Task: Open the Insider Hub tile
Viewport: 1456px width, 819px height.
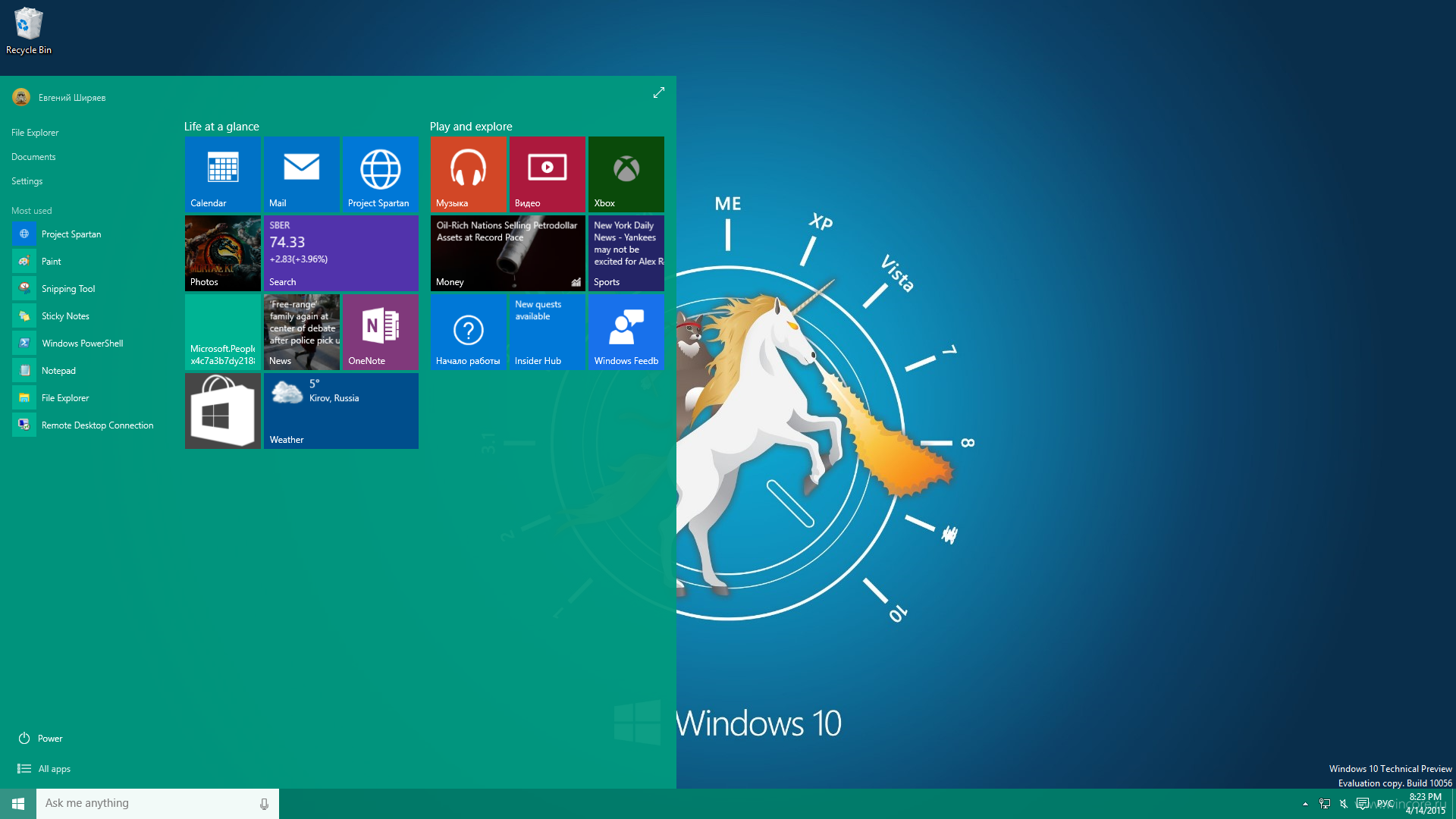Action: tap(547, 332)
